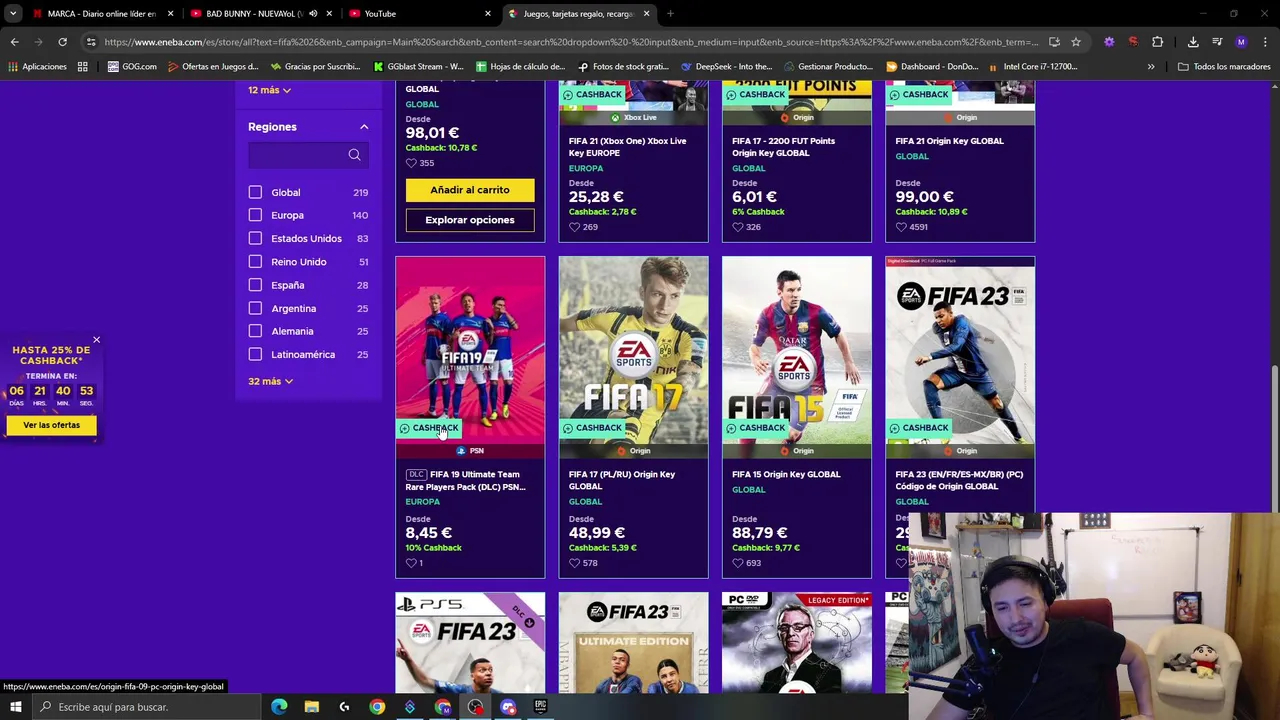Open the GOG.com bookmark
Screen dimensions: 1280x720
click(132, 66)
